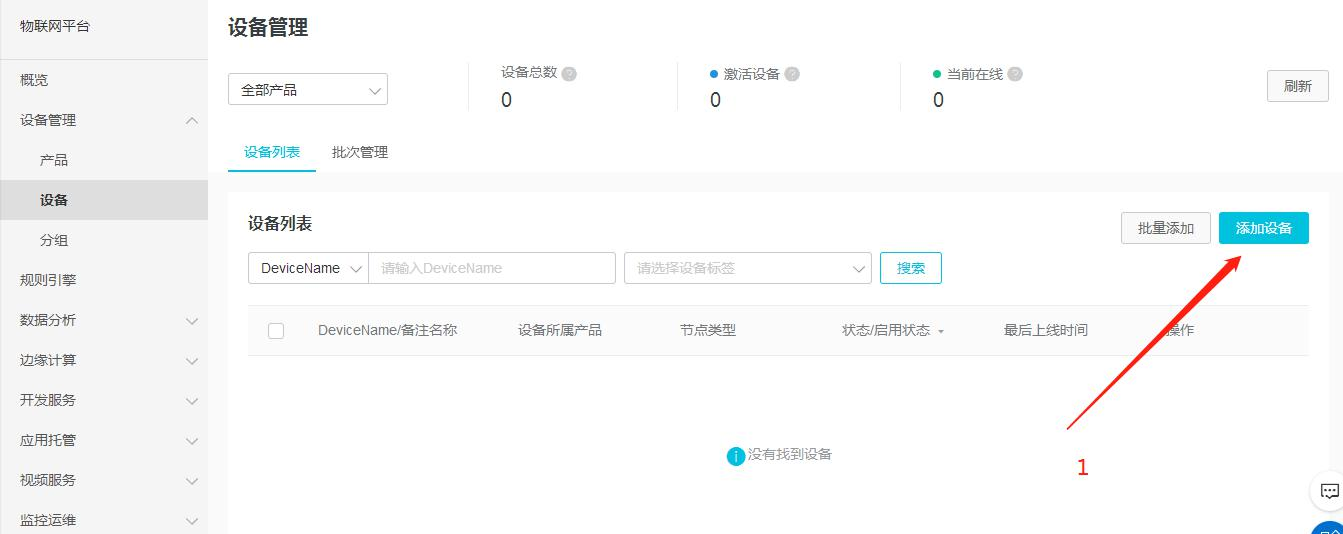Click help icon next to 设备总数
The height and width of the screenshot is (534, 1343).
tap(569, 74)
